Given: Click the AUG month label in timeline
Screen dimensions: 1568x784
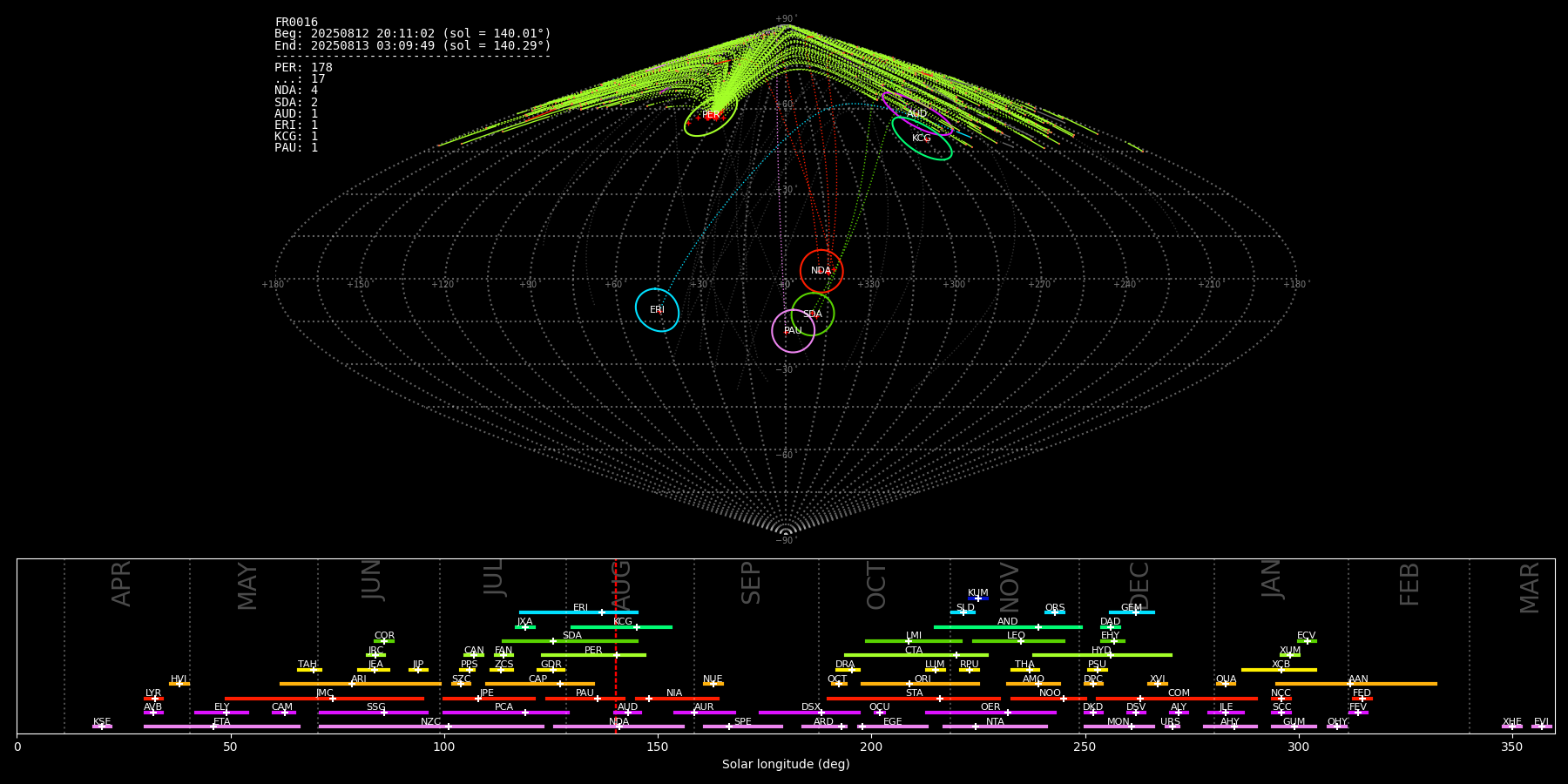Looking at the screenshot, I should [x=621, y=585].
